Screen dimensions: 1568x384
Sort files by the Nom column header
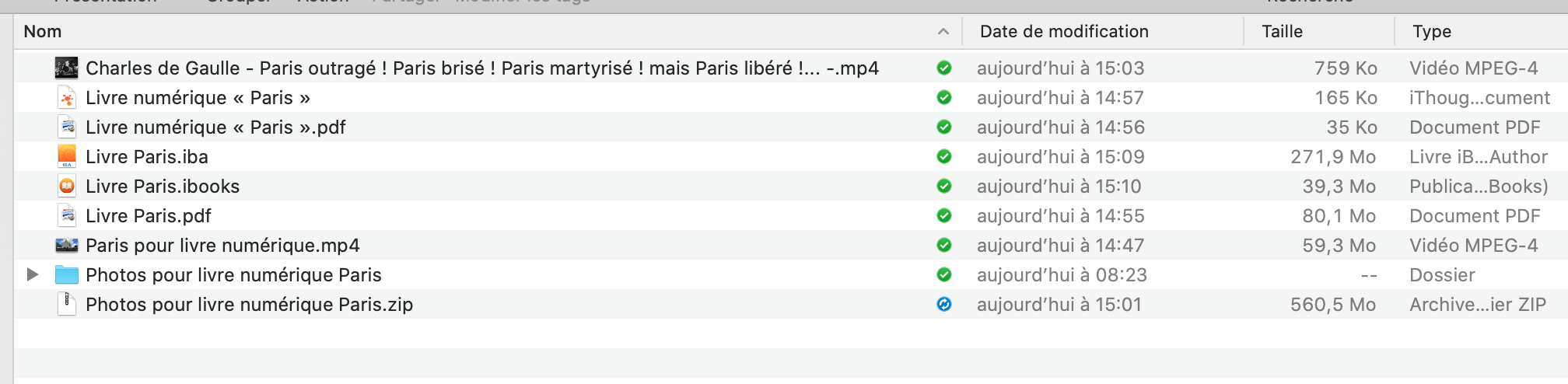[43, 32]
